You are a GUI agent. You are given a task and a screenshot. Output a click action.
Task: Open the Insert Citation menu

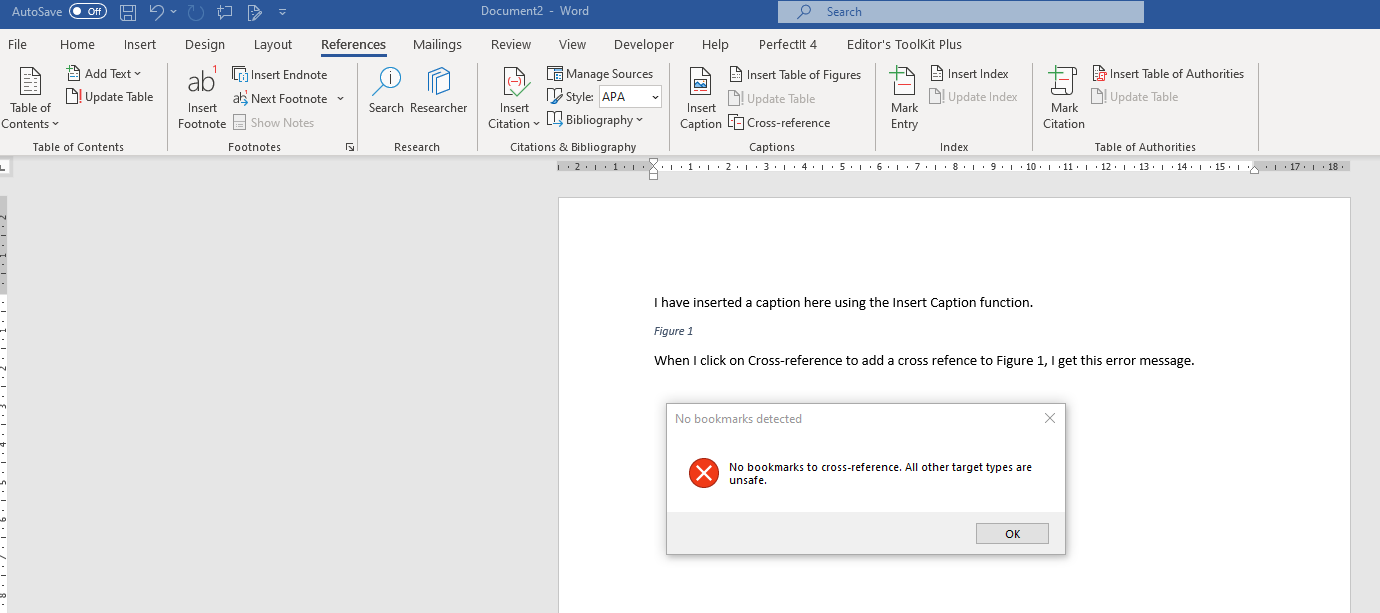point(514,99)
